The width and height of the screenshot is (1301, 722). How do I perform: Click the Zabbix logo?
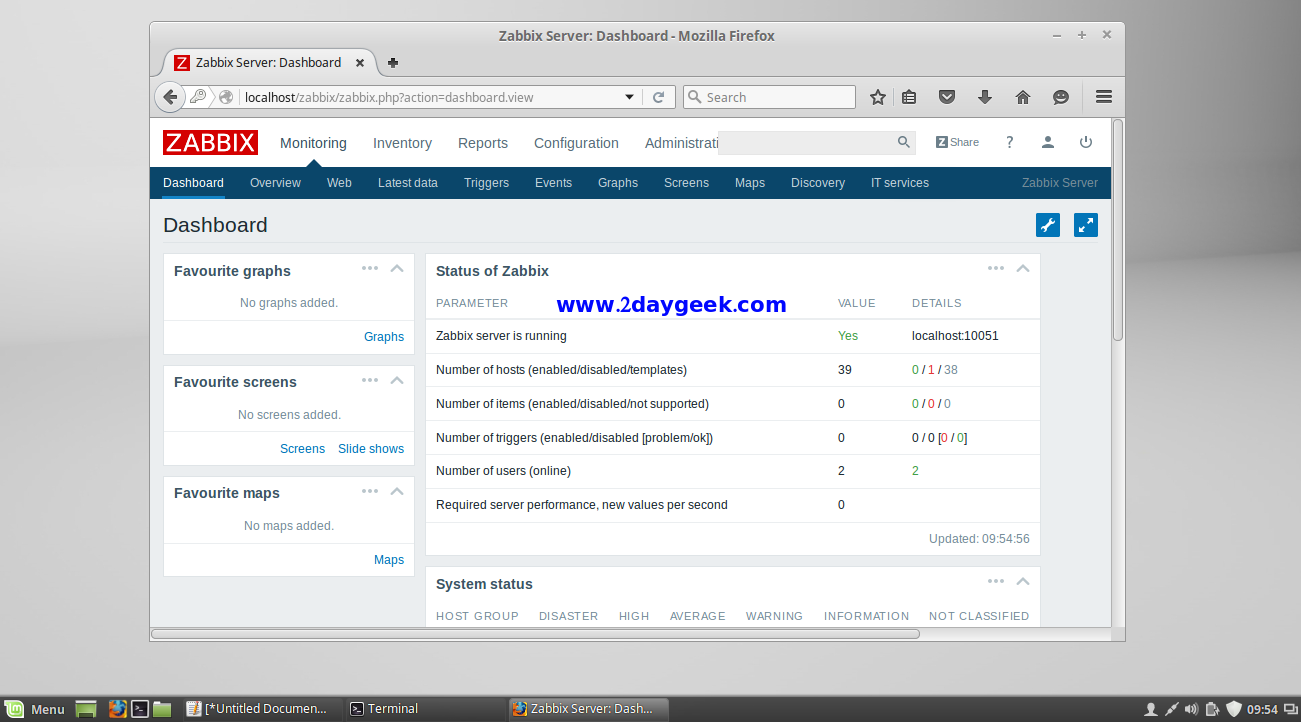(210, 142)
